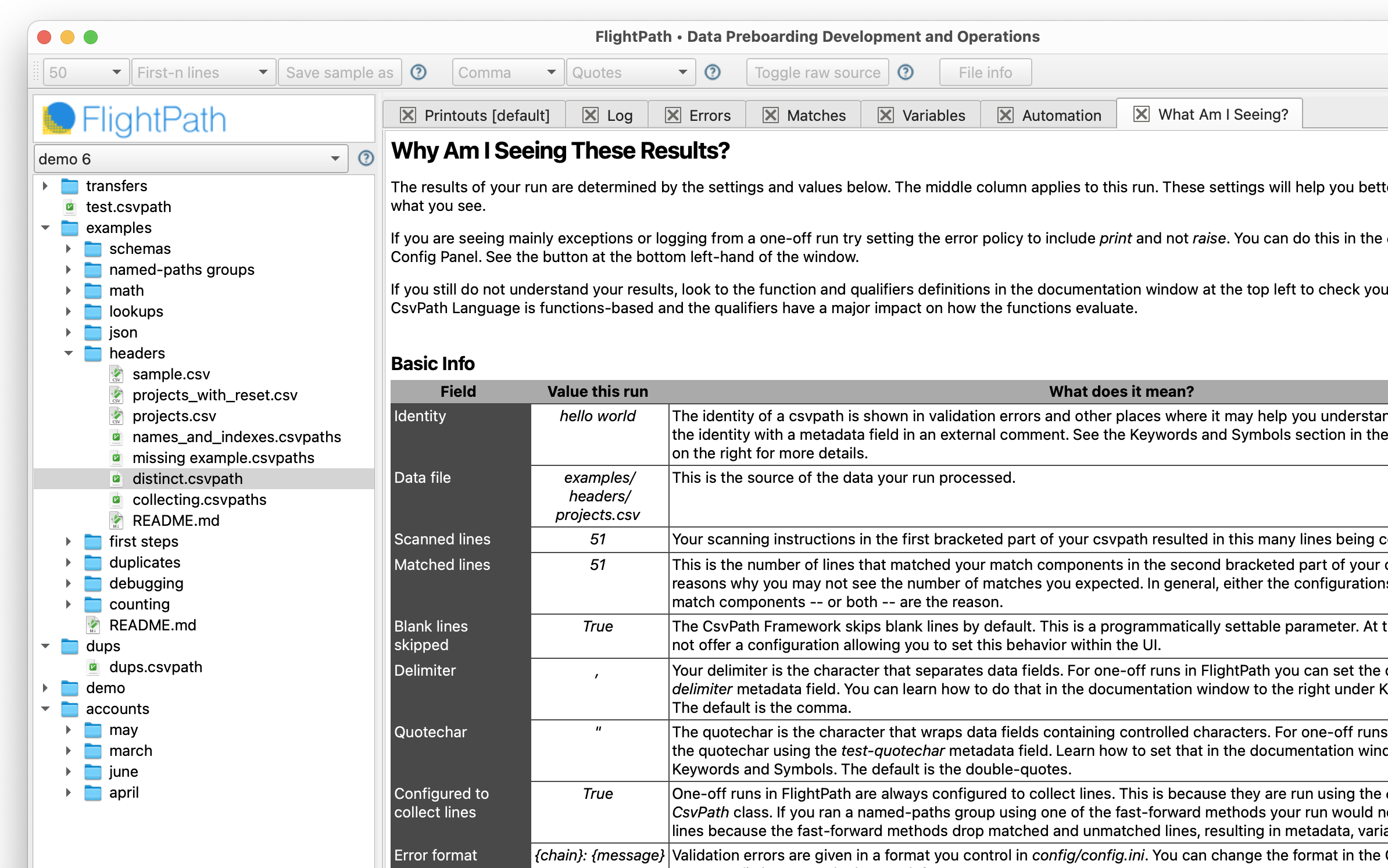This screenshot has height=868, width=1388.
Task: Close the Errors tab using its X icon
Action: click(672, 115)
